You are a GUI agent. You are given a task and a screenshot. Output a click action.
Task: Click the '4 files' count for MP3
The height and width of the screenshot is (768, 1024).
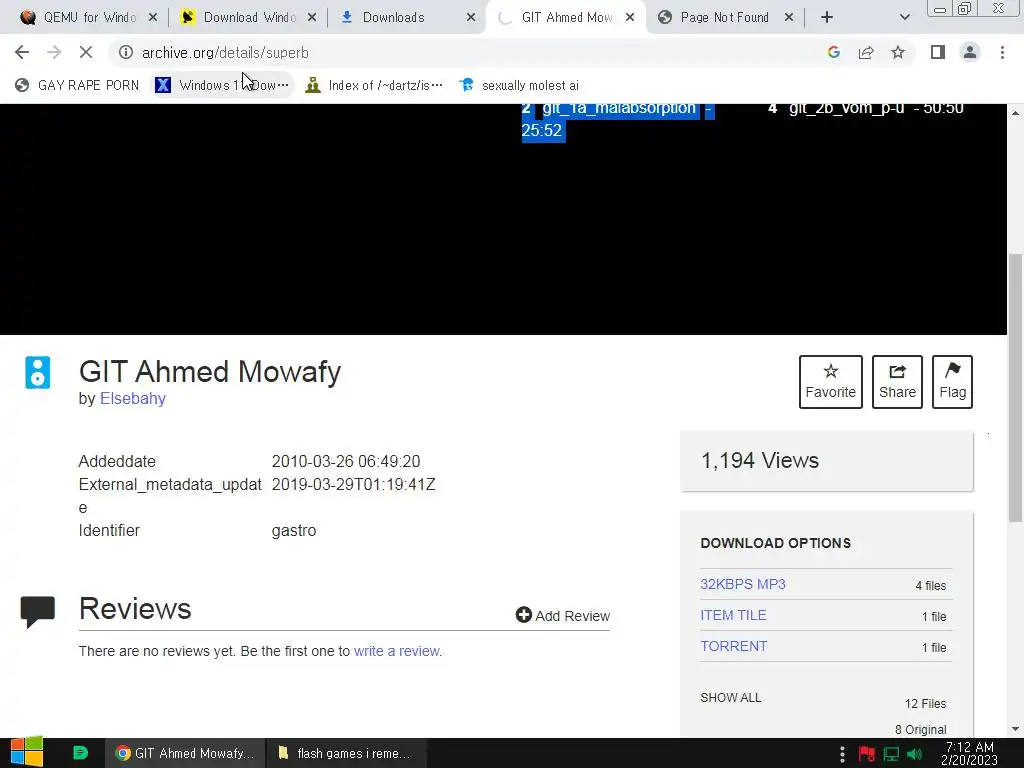(x=931, y=585)
